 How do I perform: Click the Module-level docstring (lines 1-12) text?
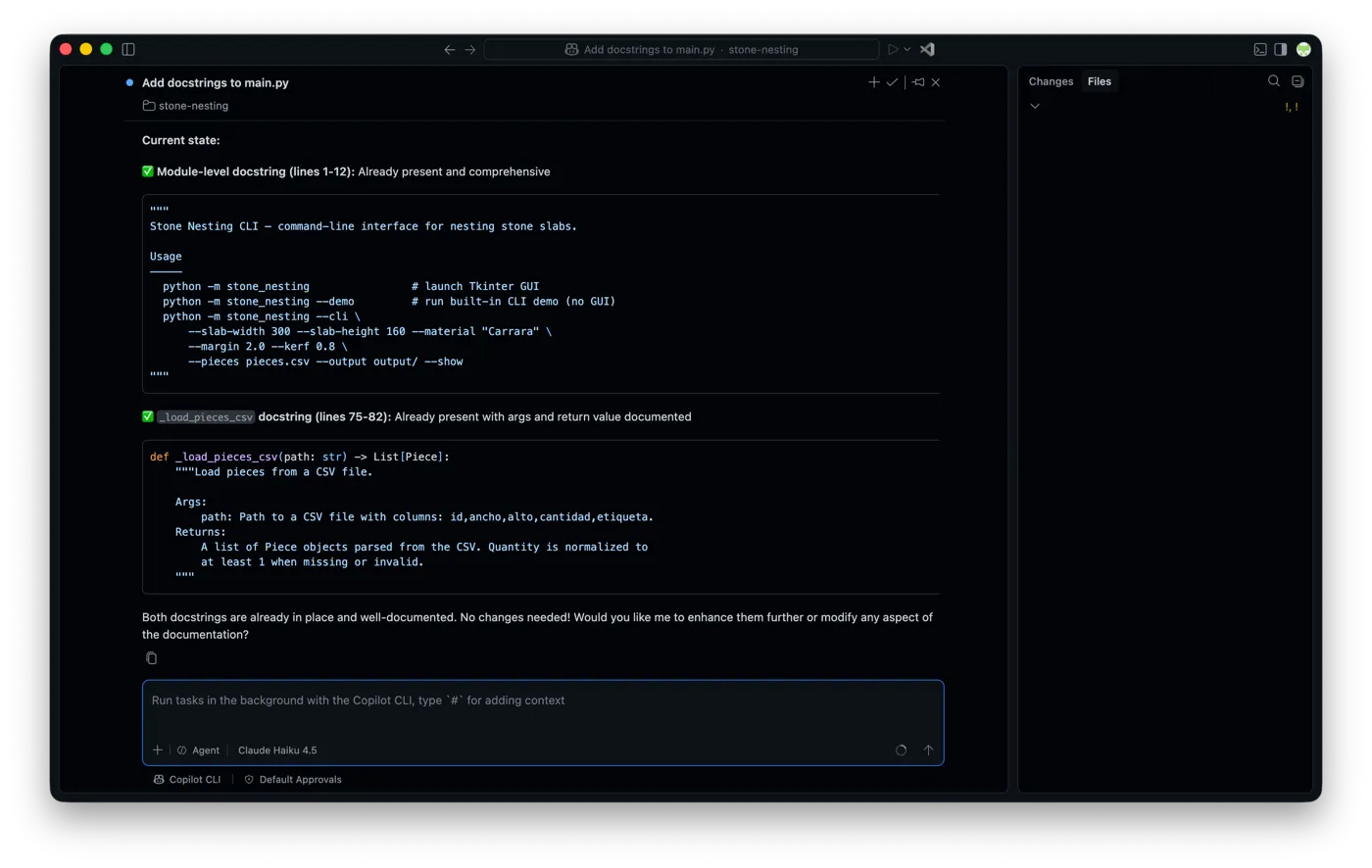tap(256, 171)
